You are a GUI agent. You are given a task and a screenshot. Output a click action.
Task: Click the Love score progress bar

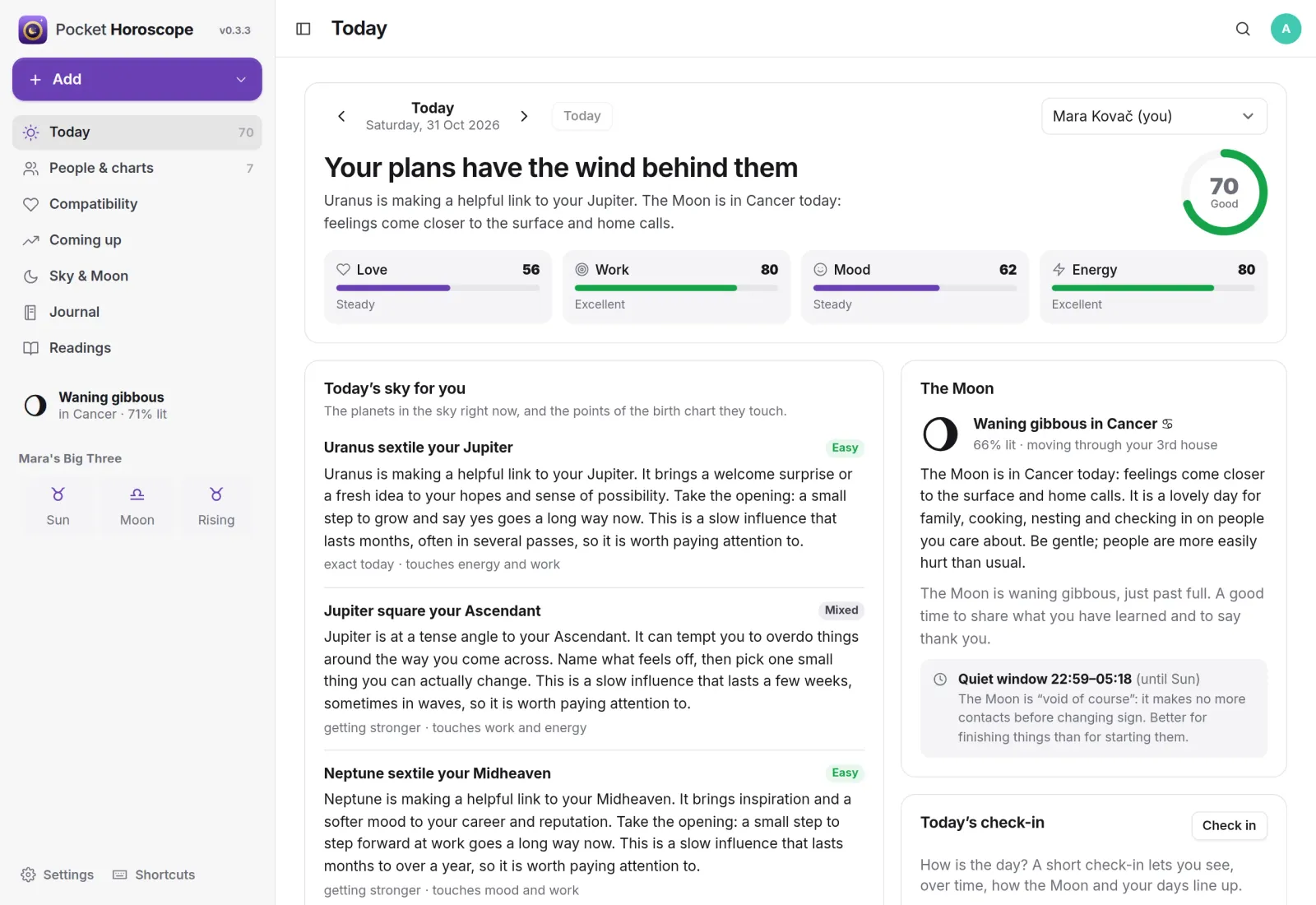tap(438, 288)
